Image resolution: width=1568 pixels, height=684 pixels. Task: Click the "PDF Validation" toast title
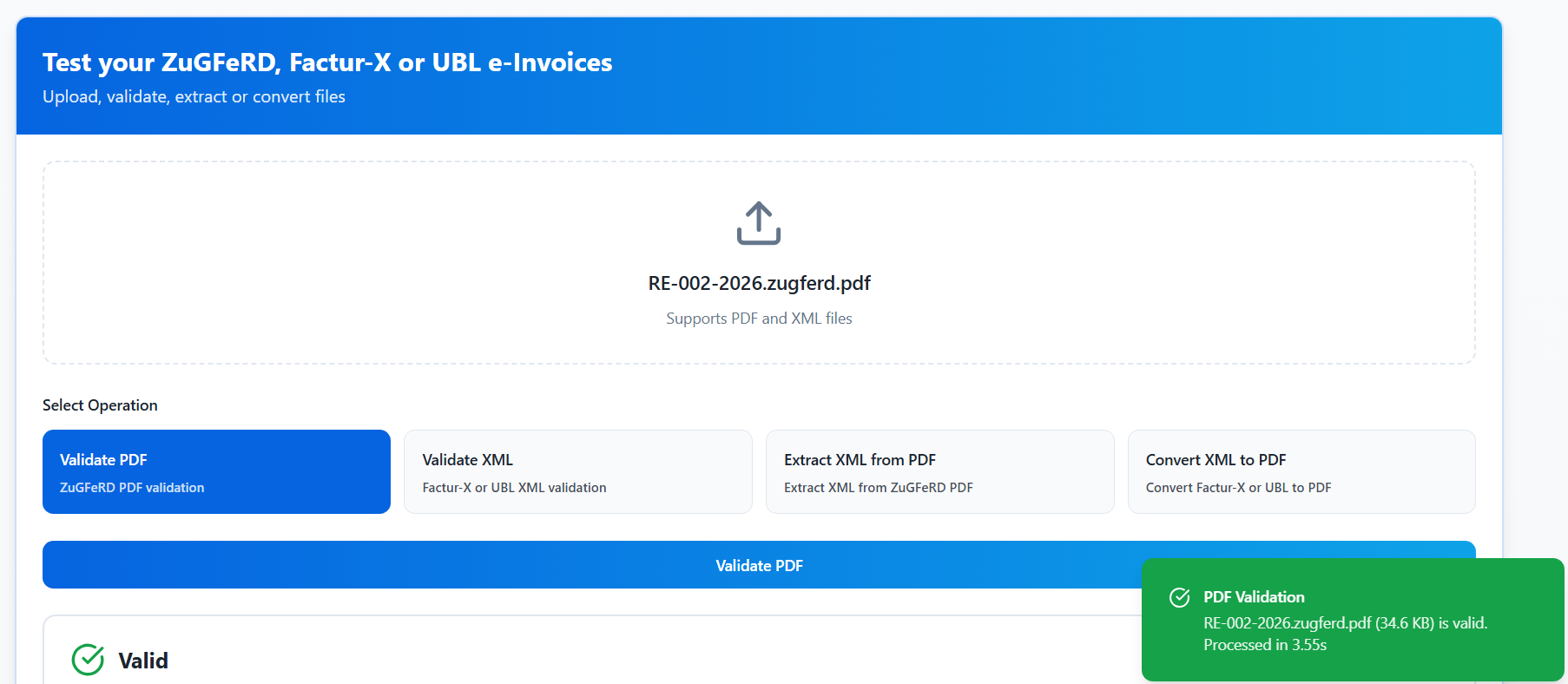coord(1254,597)
